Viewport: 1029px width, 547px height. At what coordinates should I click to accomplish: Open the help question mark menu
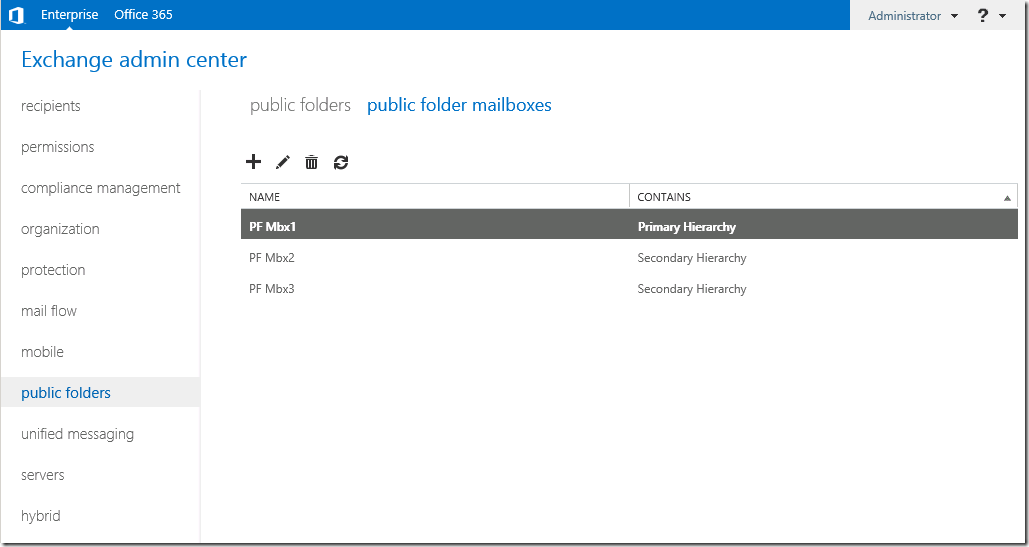[x=991, y=16]
